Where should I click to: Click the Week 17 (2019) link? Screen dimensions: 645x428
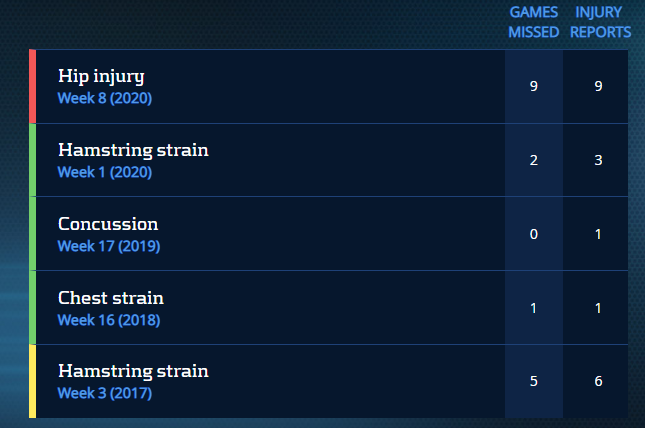108,246
